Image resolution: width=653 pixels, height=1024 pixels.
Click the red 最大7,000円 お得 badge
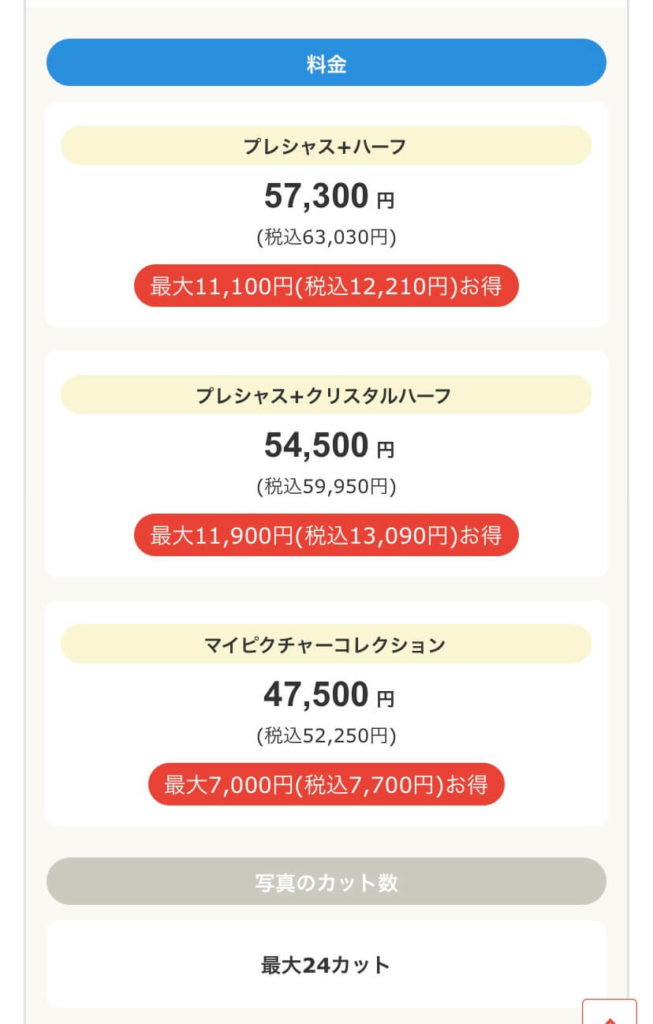point(326,784)
